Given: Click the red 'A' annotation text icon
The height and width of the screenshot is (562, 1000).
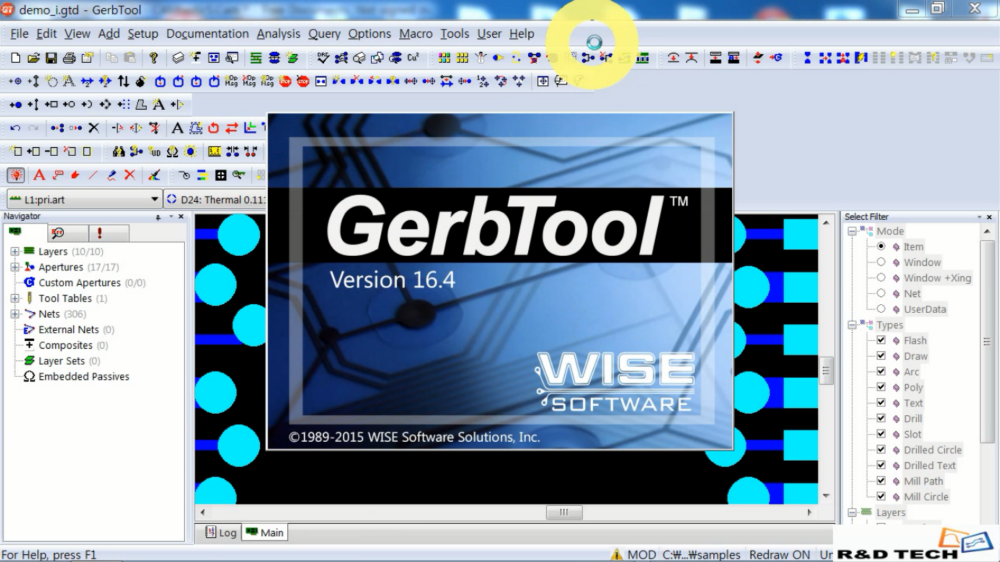Looking at the screenshot, I should click(39, 175).
